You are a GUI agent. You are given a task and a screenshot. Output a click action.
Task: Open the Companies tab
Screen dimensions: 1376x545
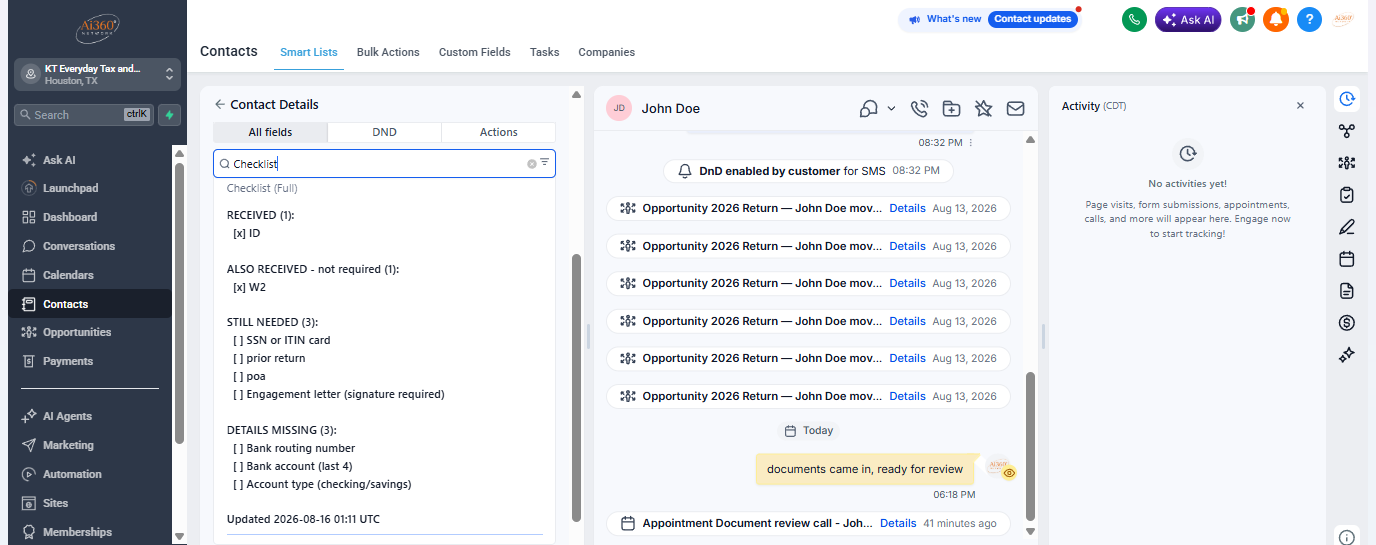click(607, 52)
